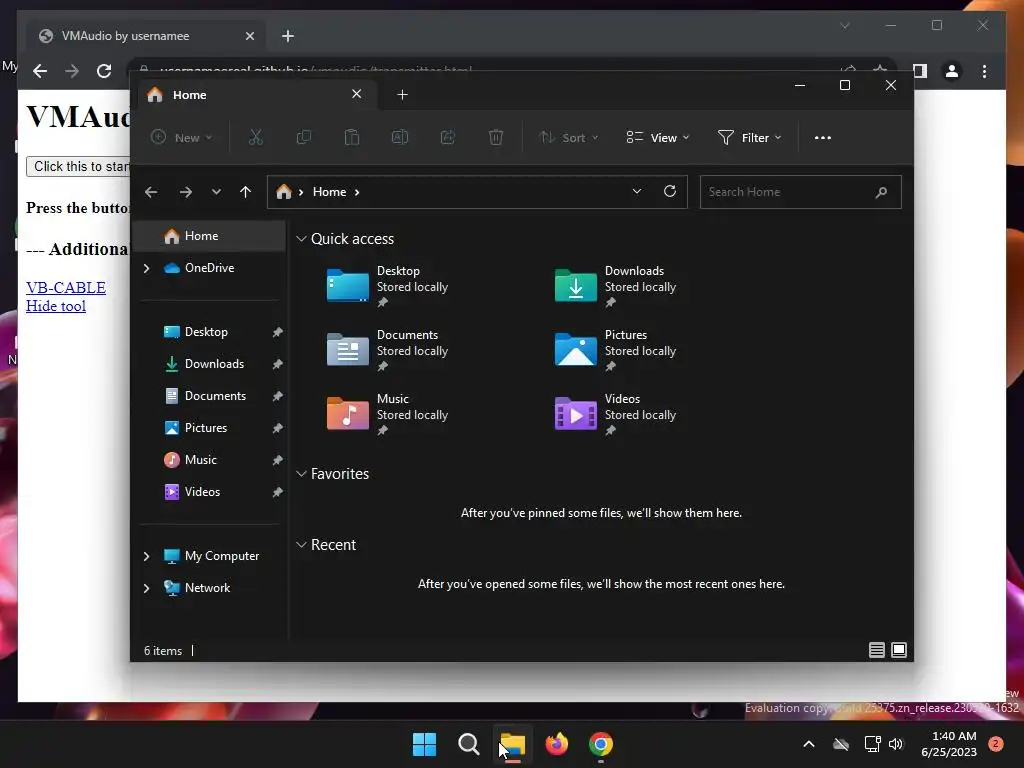
Task: Close the Home tab in File Explorer
Action: (357, 94)
